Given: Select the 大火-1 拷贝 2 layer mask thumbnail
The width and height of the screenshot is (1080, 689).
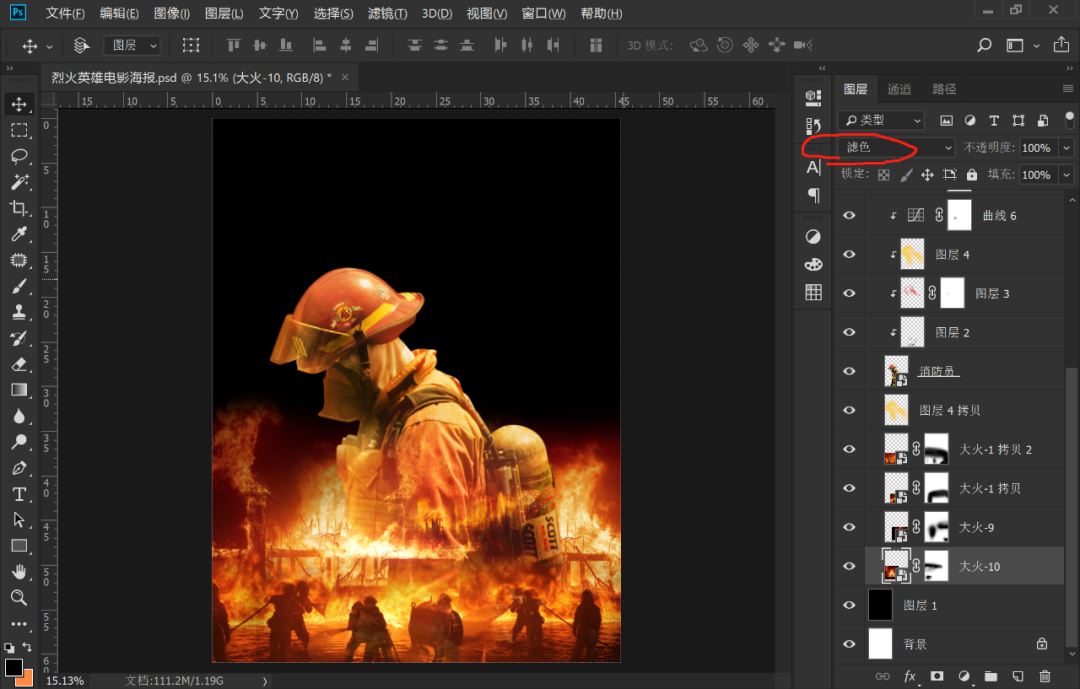Looking at the screenshot, I should pyautogui.click(x=937, y=449).
